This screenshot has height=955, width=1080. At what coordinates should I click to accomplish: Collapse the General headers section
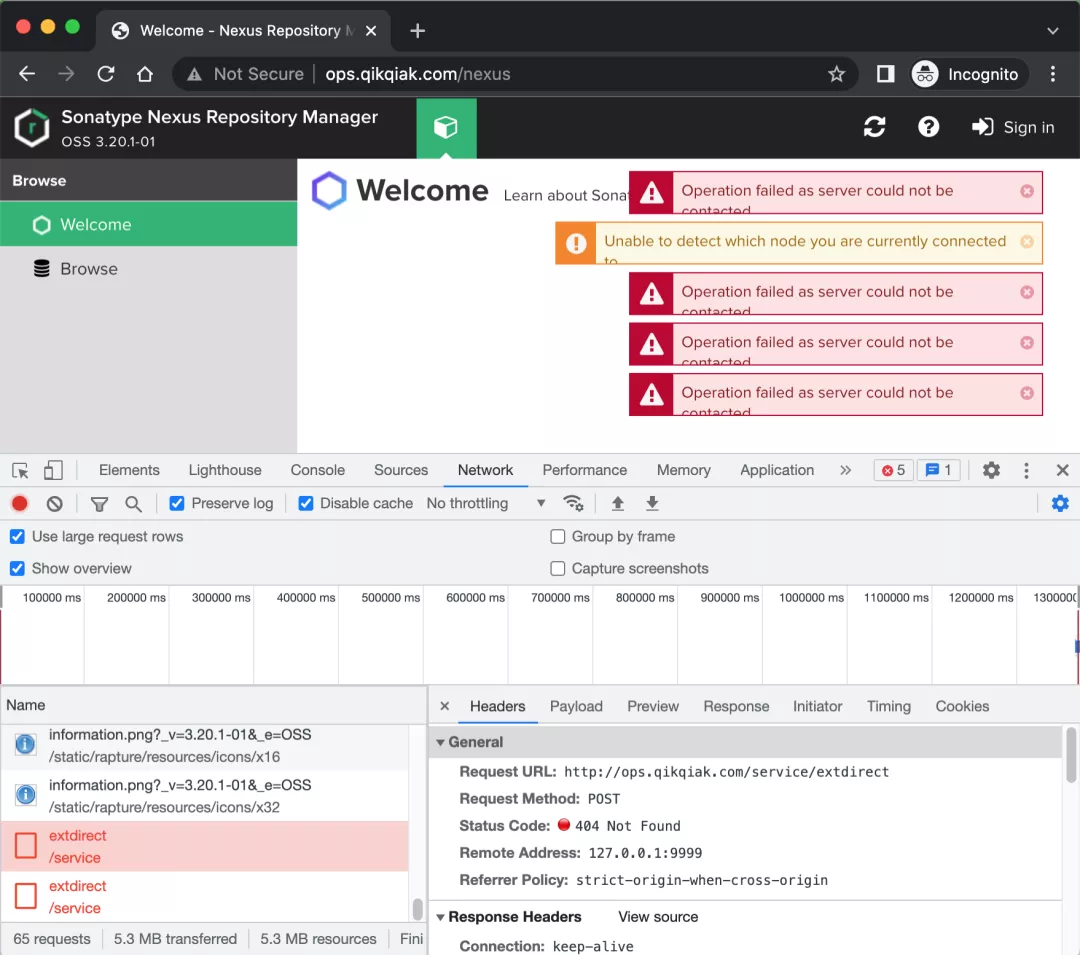pyautogui.click(x=441, y=743)
